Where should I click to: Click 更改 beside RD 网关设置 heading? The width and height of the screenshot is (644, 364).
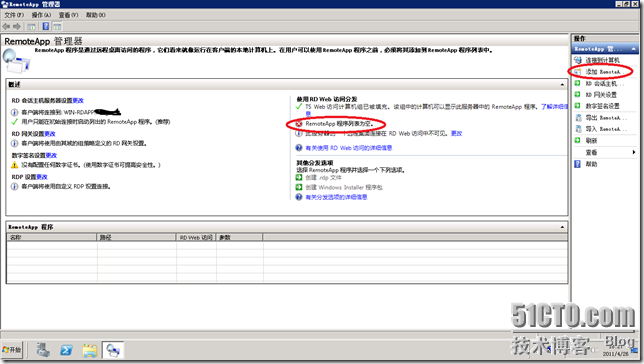50,134
